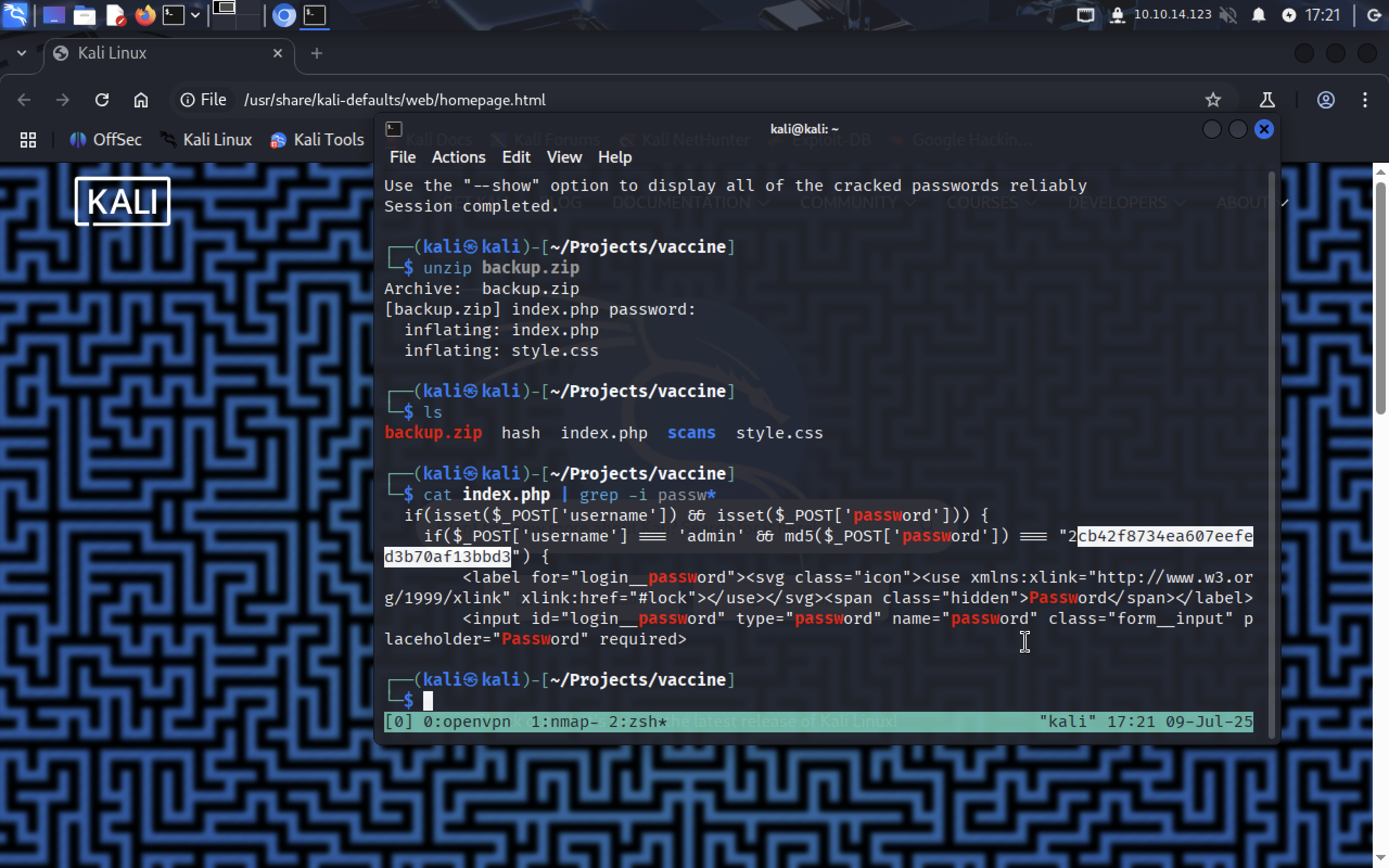This screenshot has width=1389, height=868.
Task: Launch the text editor panel icon
Action: coord(116,15)
